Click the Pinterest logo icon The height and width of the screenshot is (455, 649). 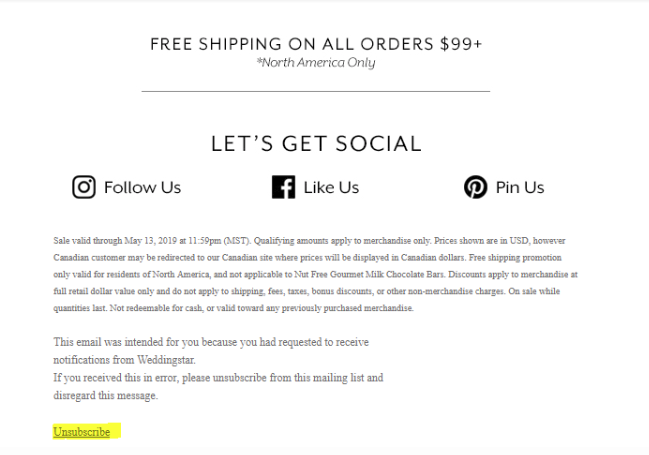click(476, 187)
